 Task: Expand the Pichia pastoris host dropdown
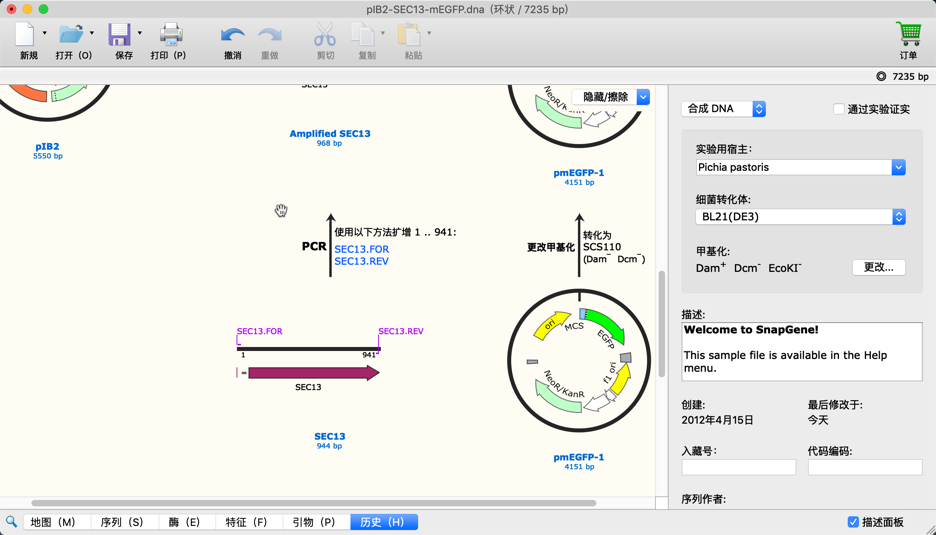click(x=898, y=168)
